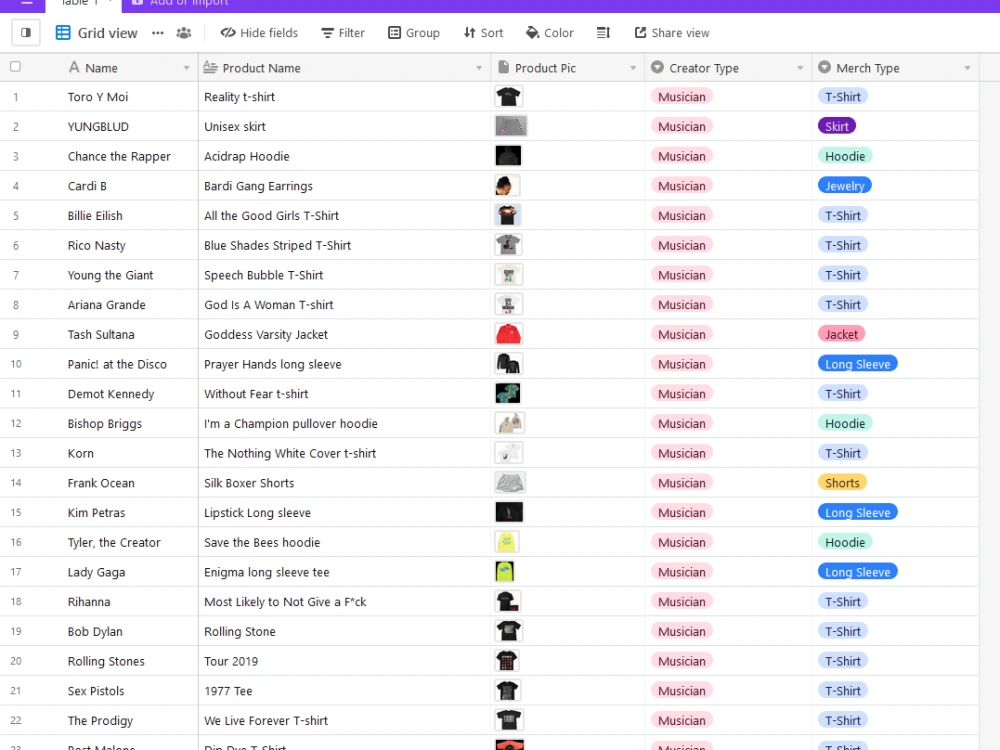Click Share view
Screen dimensions: 1000x750
tap(672, 33)
